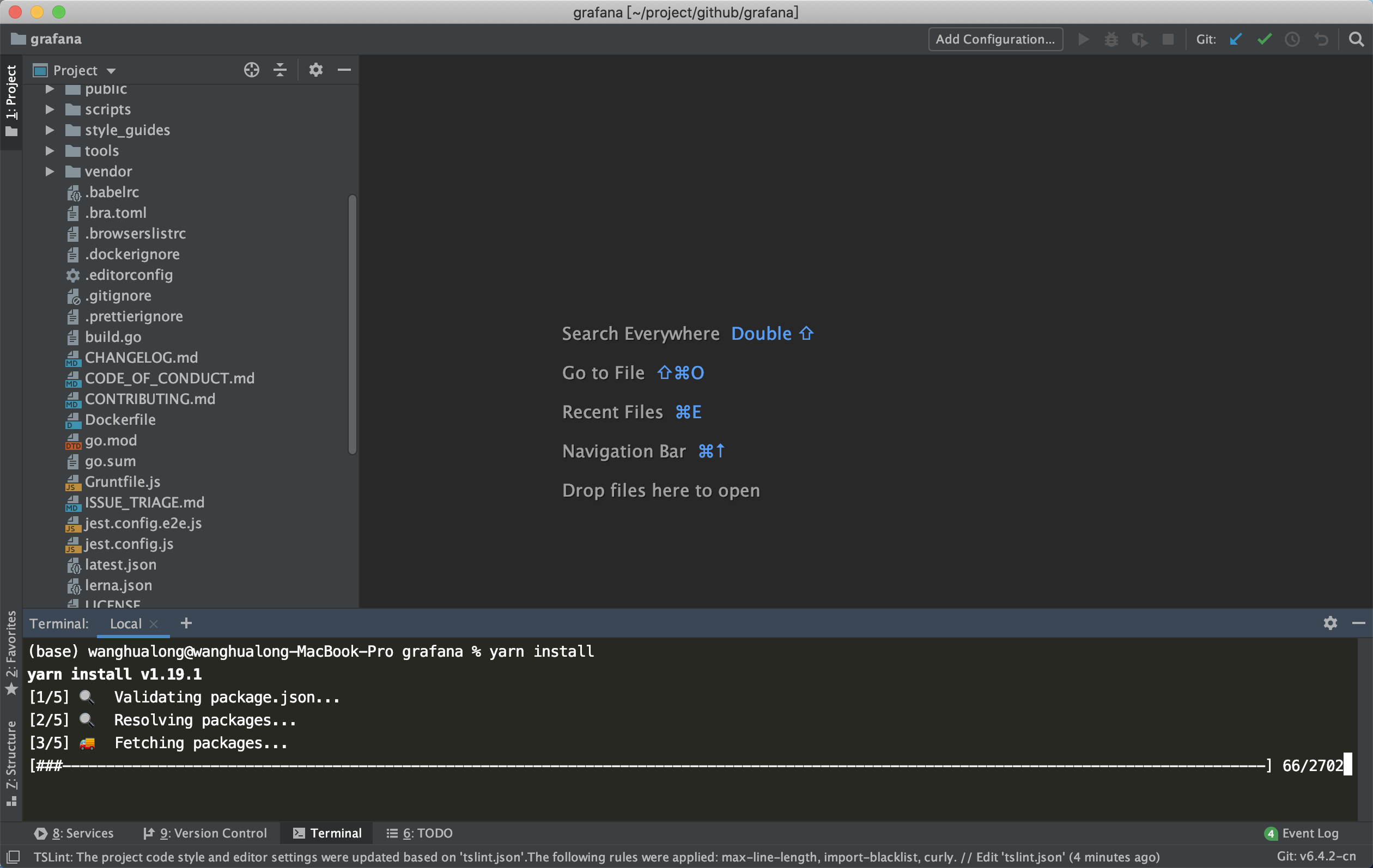Click Git rollback undo icon
Viewport: 1373px width, 868px height.
[1321, 39]
